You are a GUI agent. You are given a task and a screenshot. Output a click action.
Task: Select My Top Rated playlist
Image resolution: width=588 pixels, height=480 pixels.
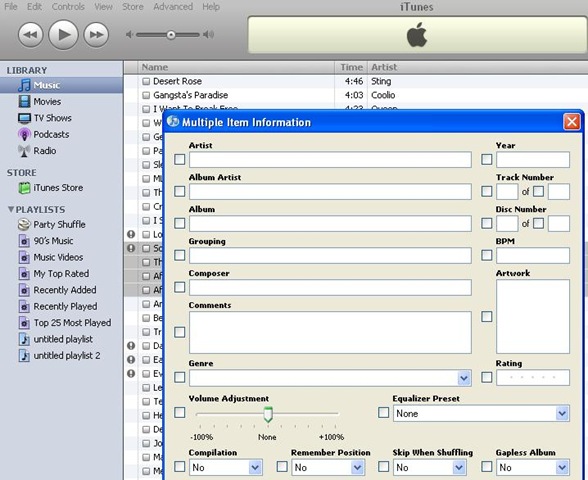61,273
